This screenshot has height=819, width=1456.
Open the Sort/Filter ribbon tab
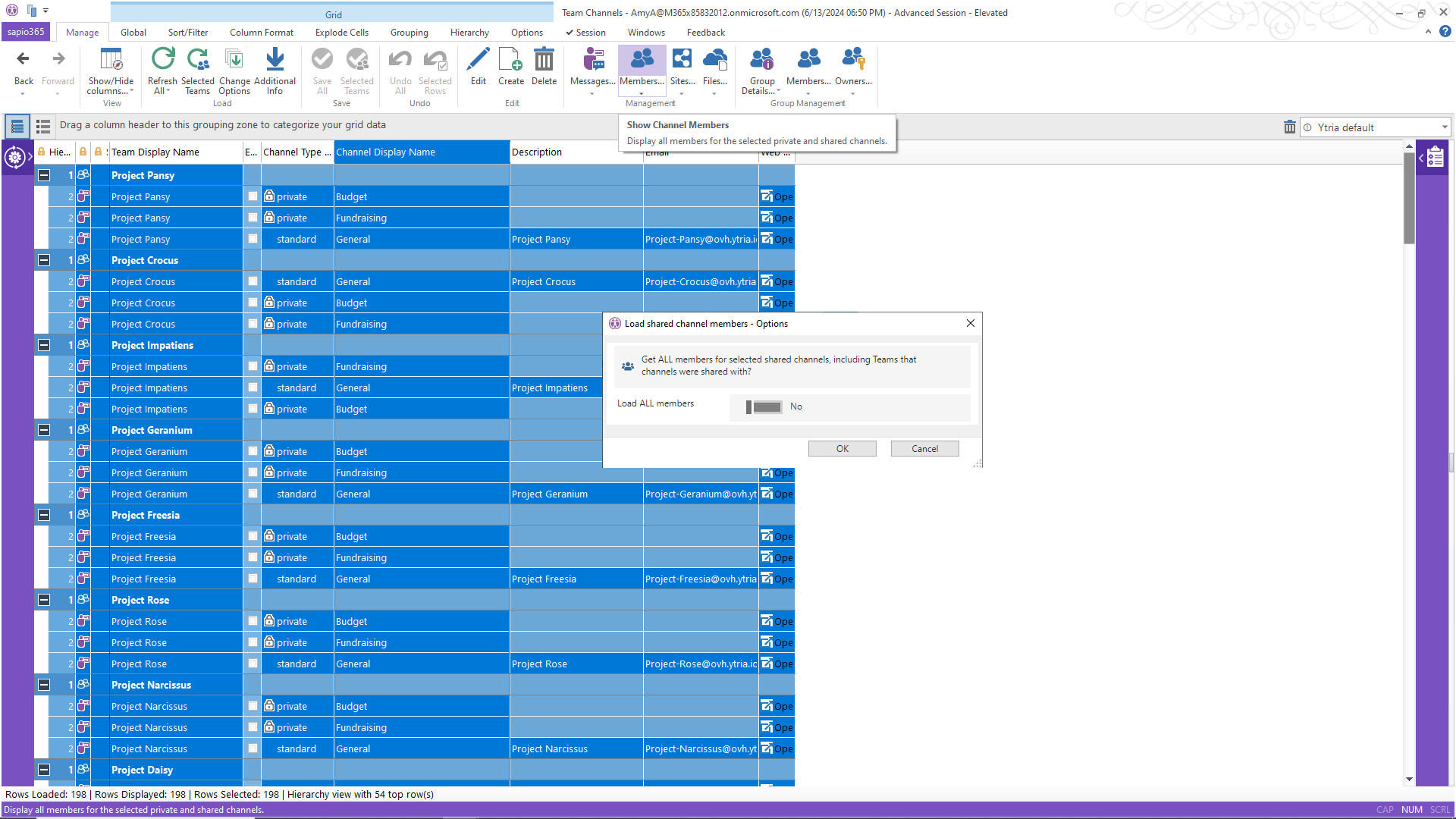point(188,33)
